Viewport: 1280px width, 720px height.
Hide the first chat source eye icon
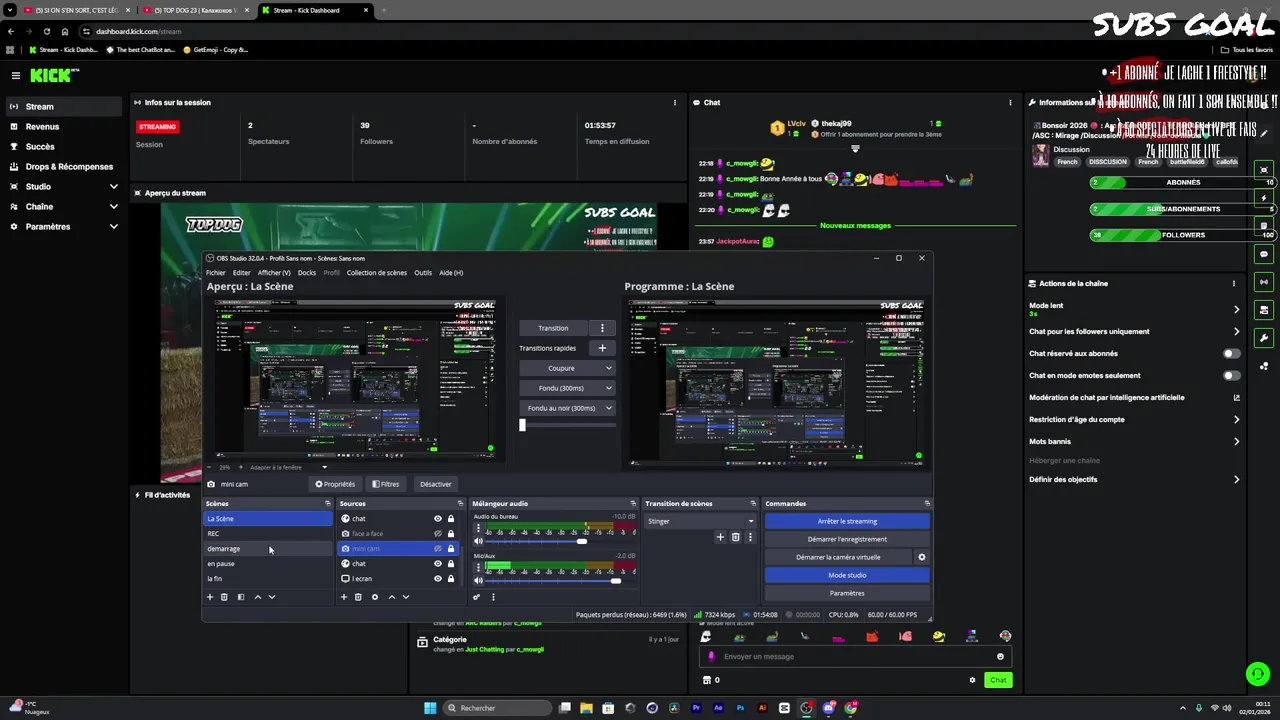pyautogui.click(x=437, y=519)
